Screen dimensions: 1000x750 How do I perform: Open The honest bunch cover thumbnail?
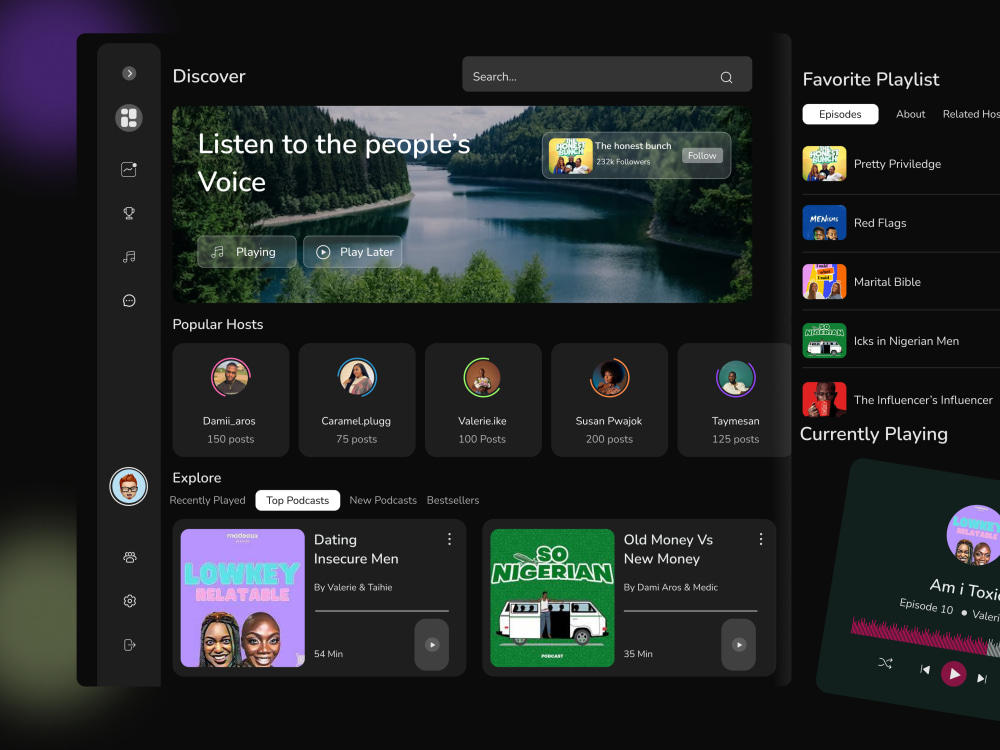point(570,156)
